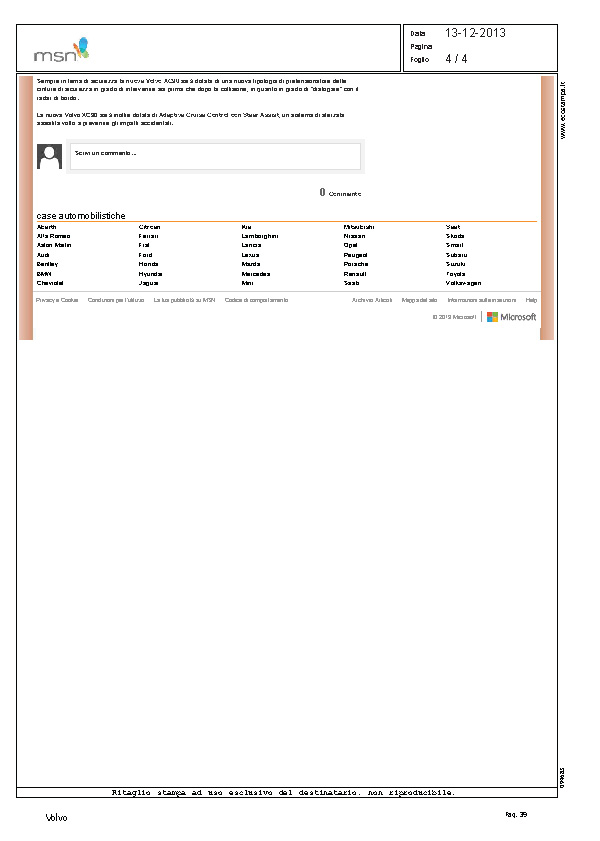Select Mercedes from the car brands list

coord(256,273)
